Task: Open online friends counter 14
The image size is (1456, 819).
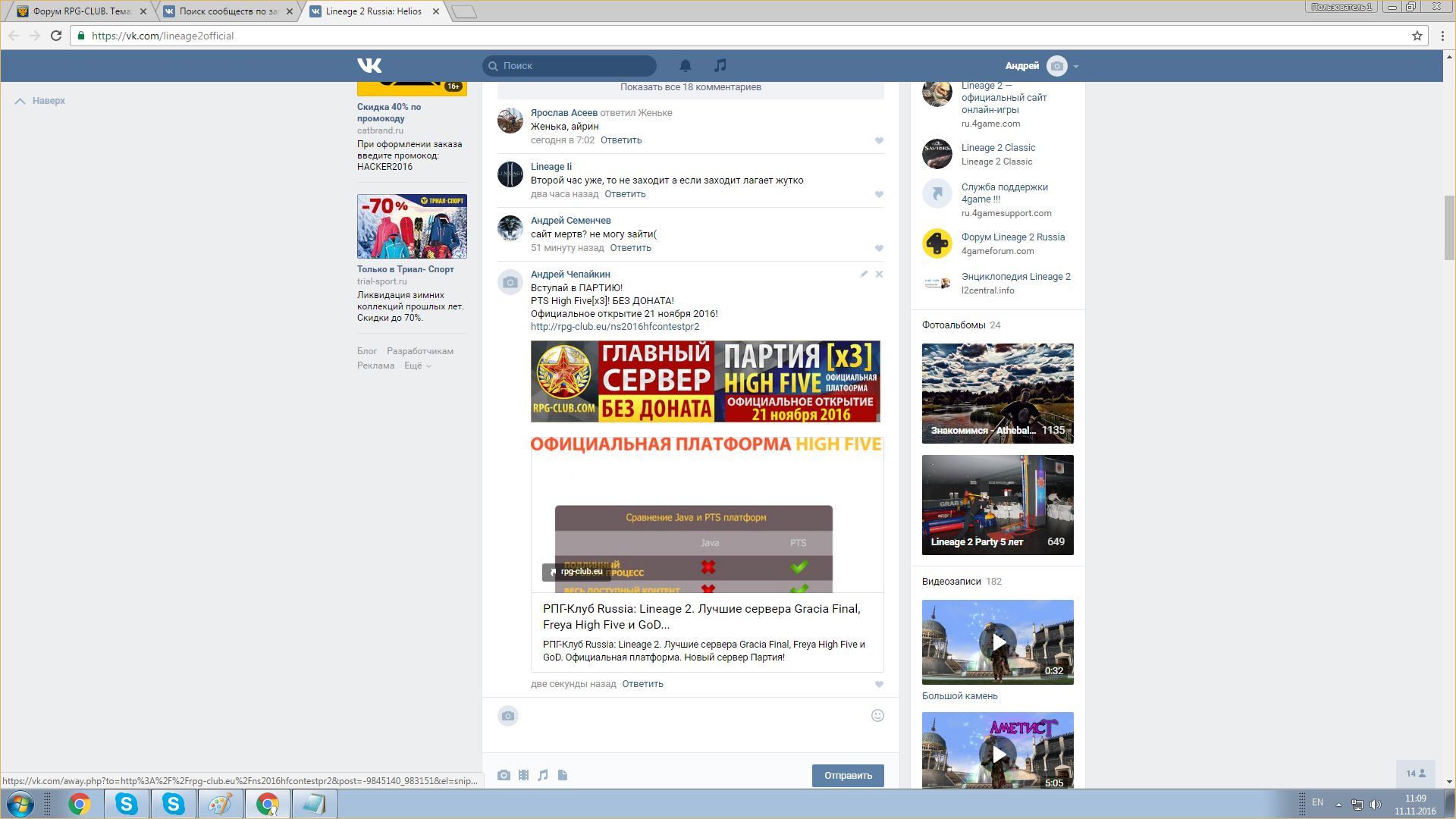Action: point(1416,773)
